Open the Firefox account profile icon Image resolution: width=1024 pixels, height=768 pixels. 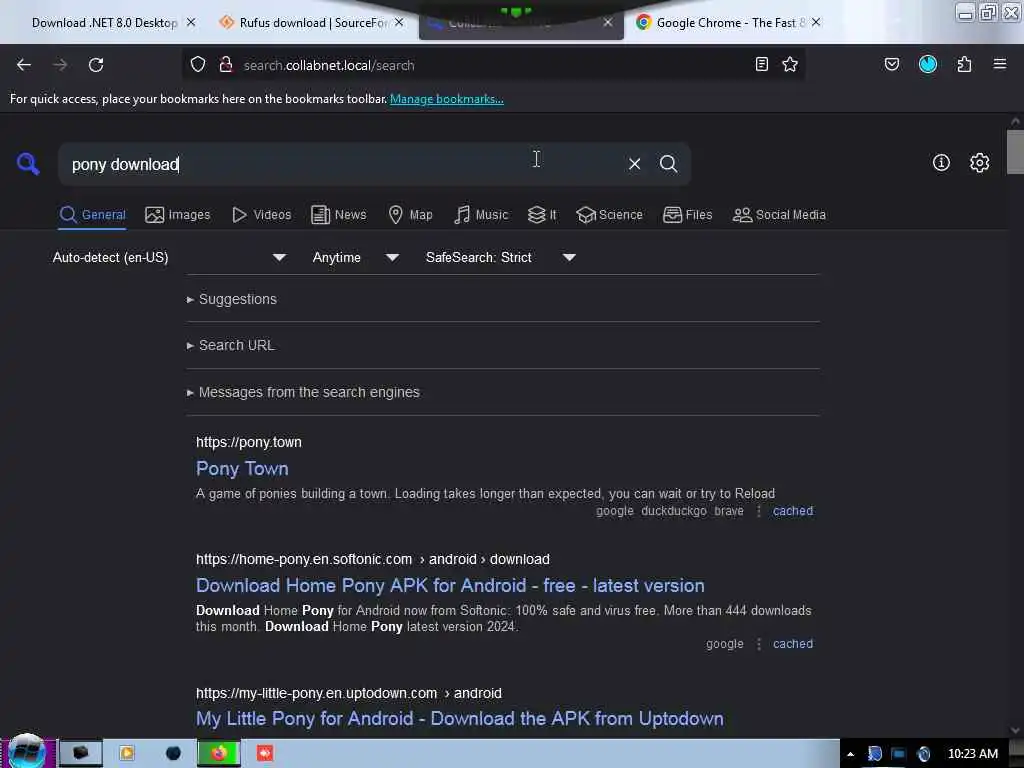928,64
